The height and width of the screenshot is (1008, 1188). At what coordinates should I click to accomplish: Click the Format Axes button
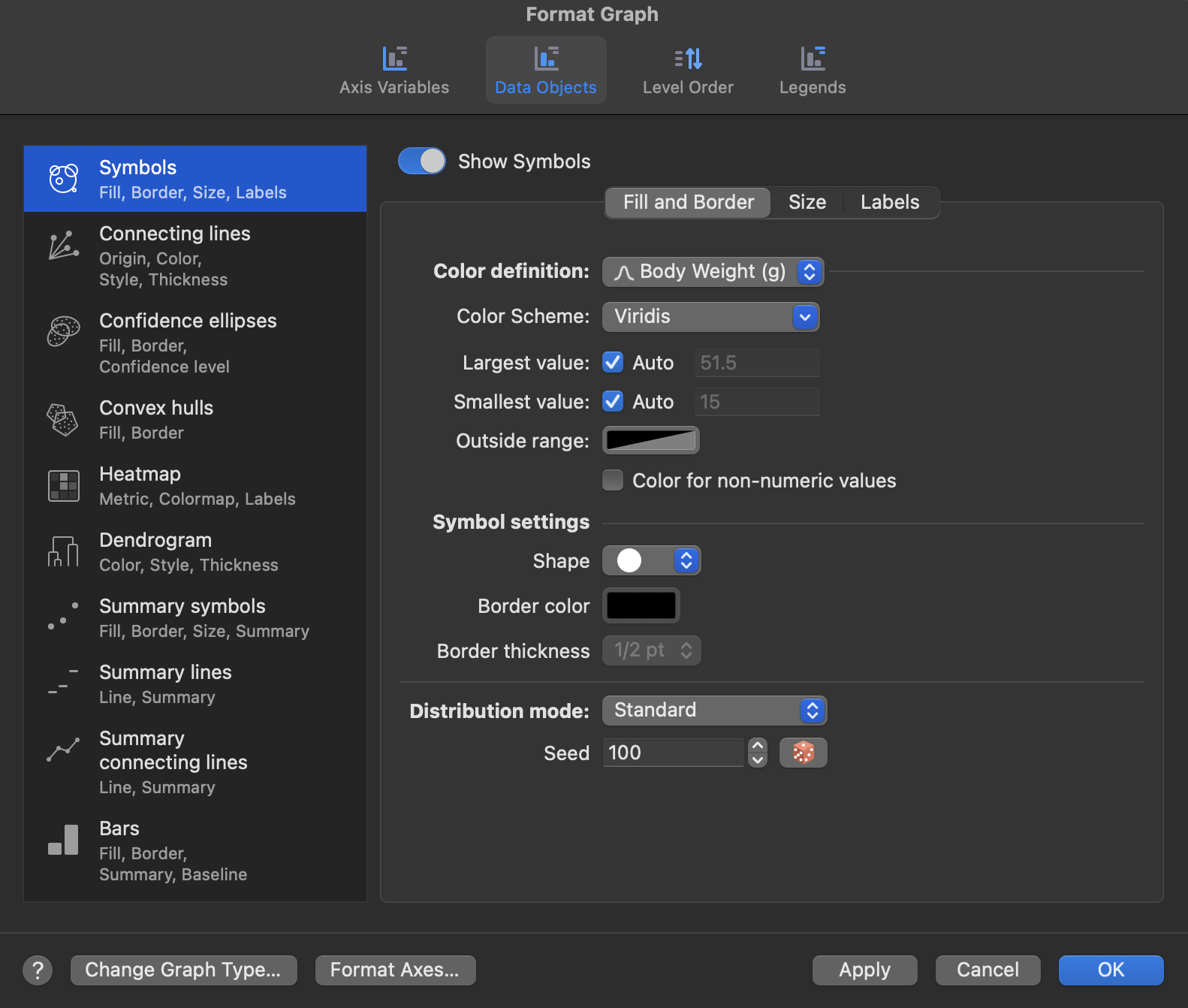[396, 970]
